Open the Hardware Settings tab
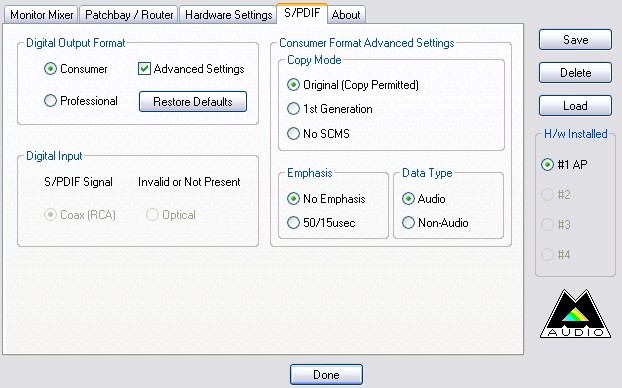This screenshot has width=622, height=388. 228,15
